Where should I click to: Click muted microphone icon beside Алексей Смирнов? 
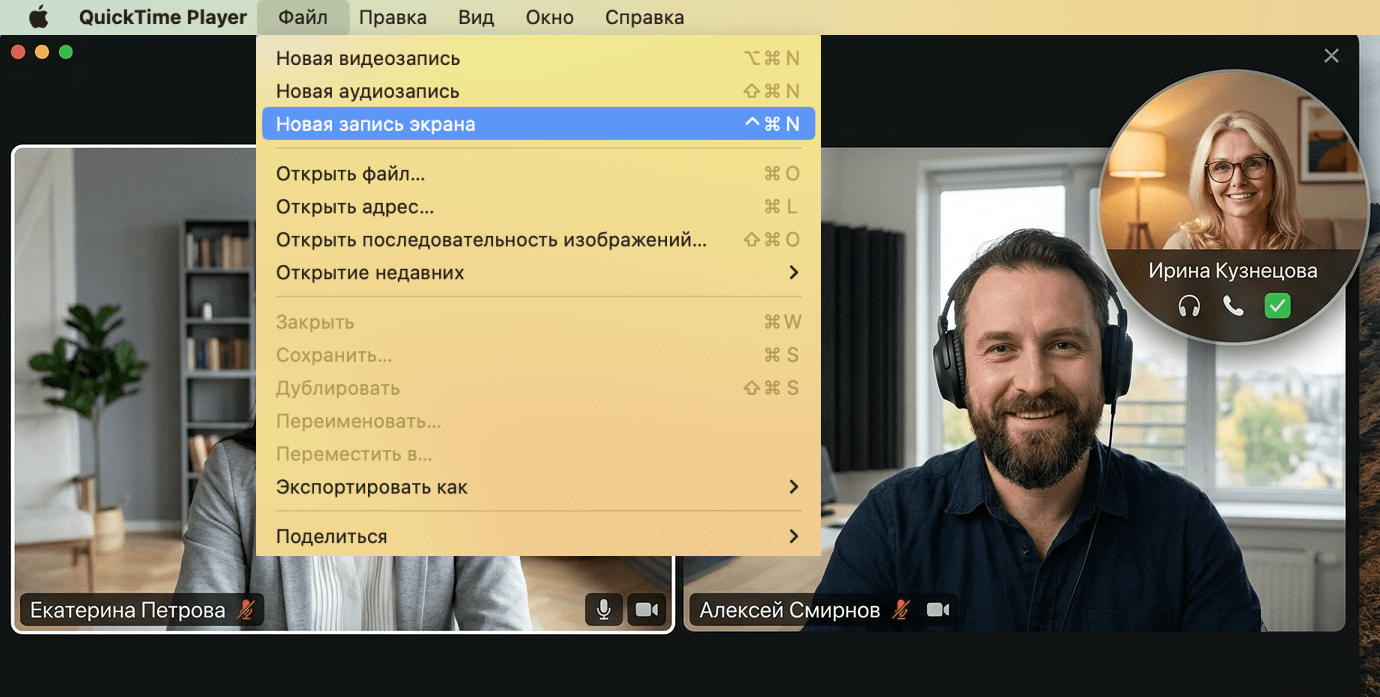[x=902, y=610]
